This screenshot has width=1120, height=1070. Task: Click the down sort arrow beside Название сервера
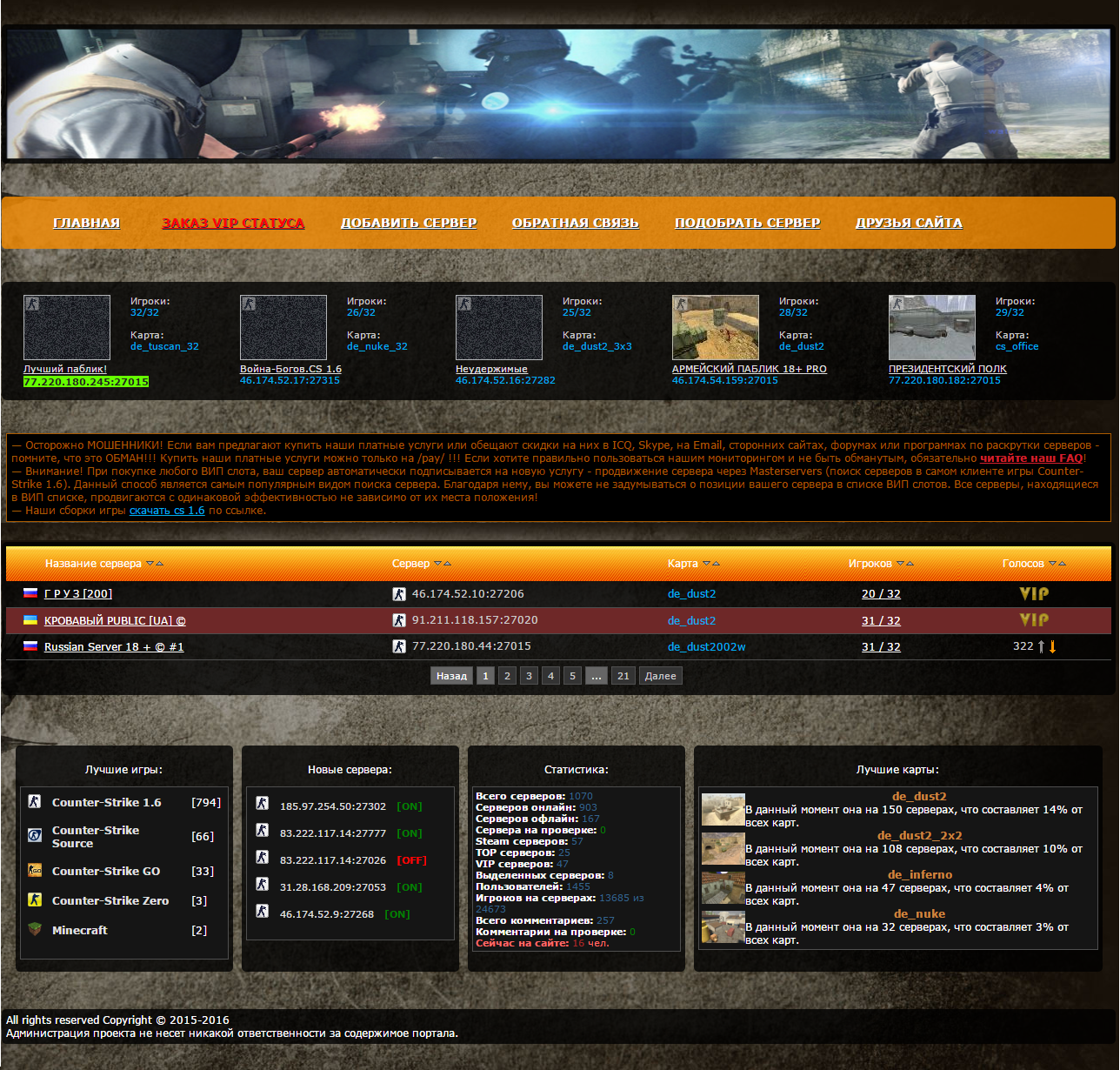click(x=150, y=564)
